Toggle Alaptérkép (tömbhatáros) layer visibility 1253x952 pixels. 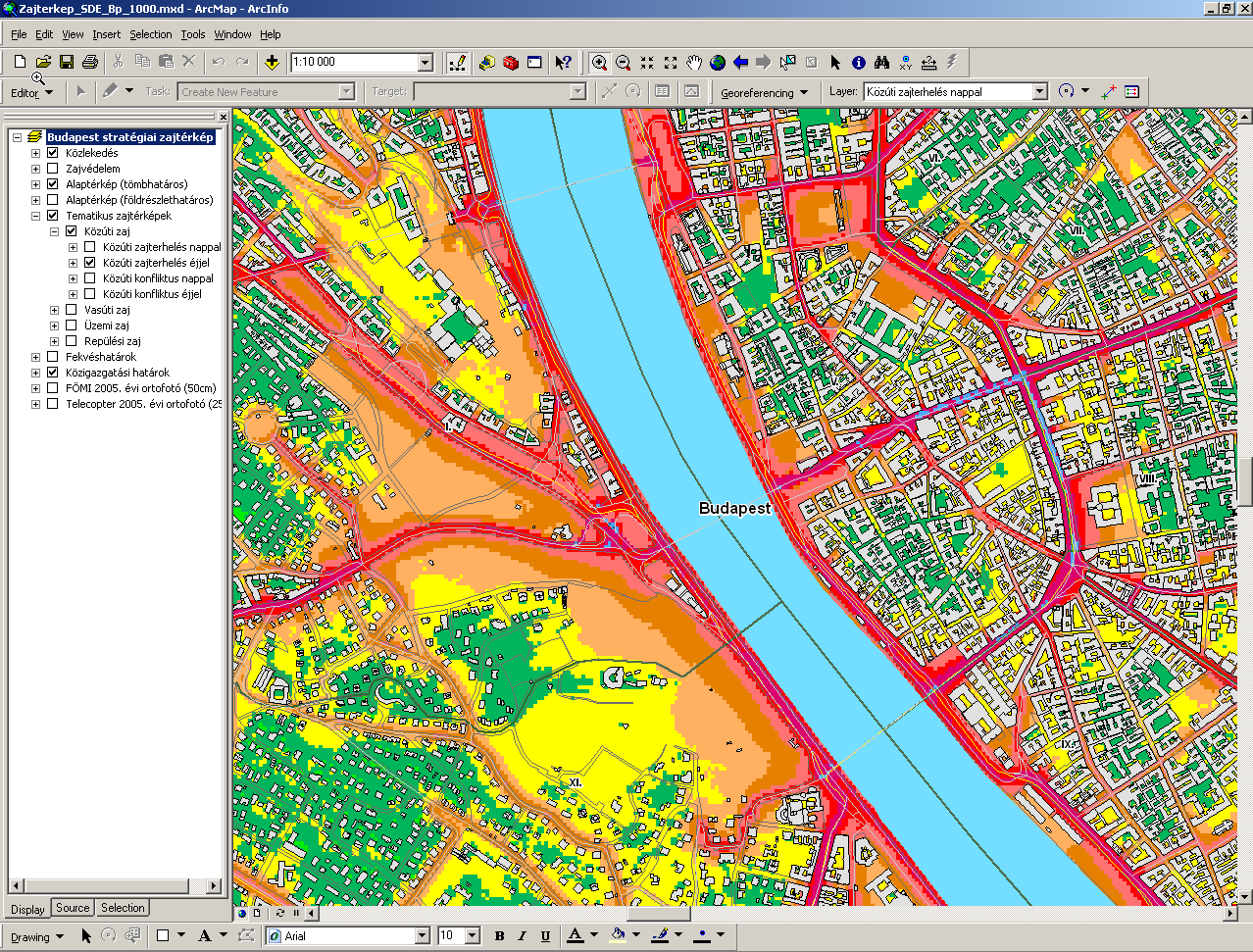(53, 184)
